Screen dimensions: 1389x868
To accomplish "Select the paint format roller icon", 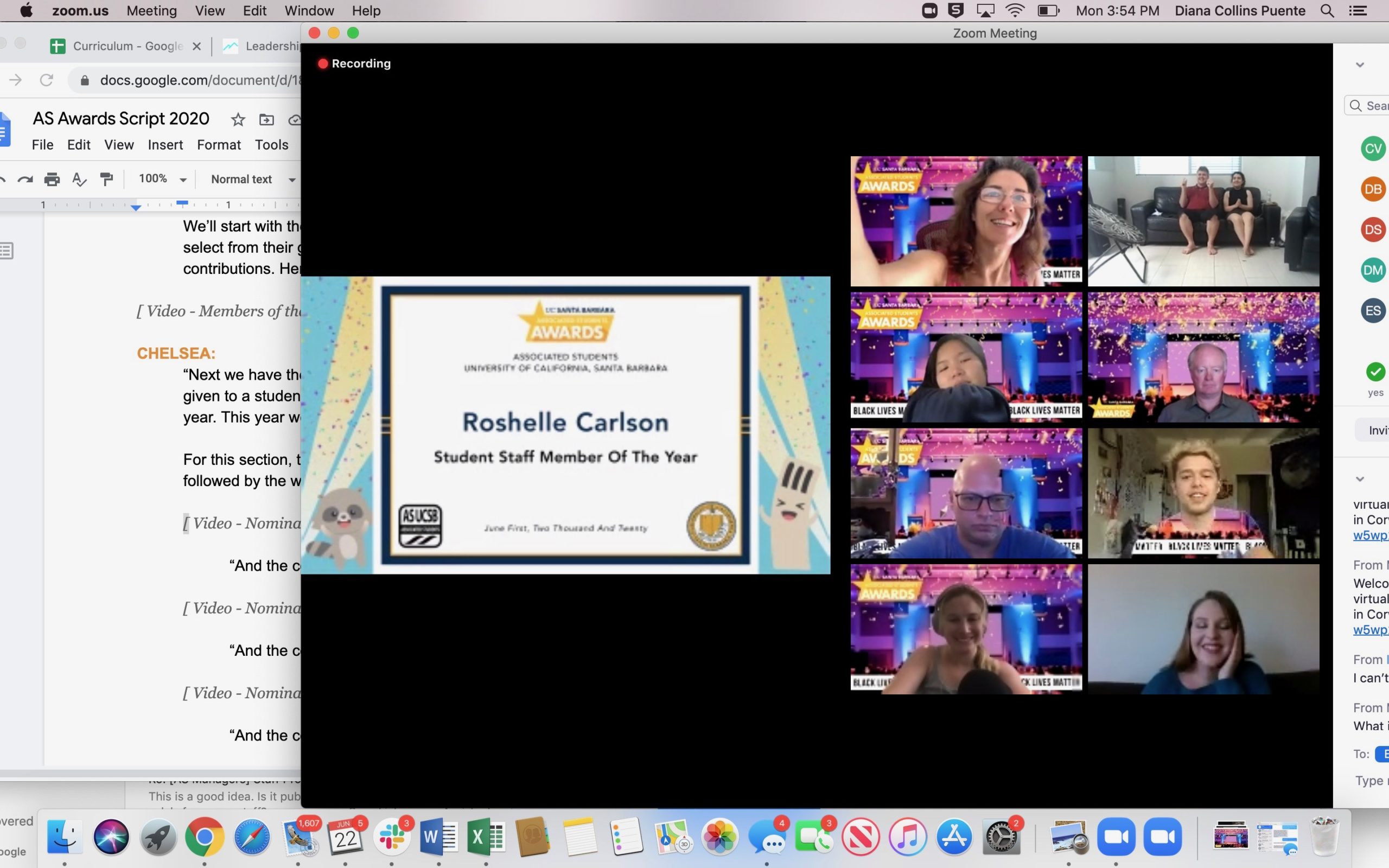I will 106,179.
